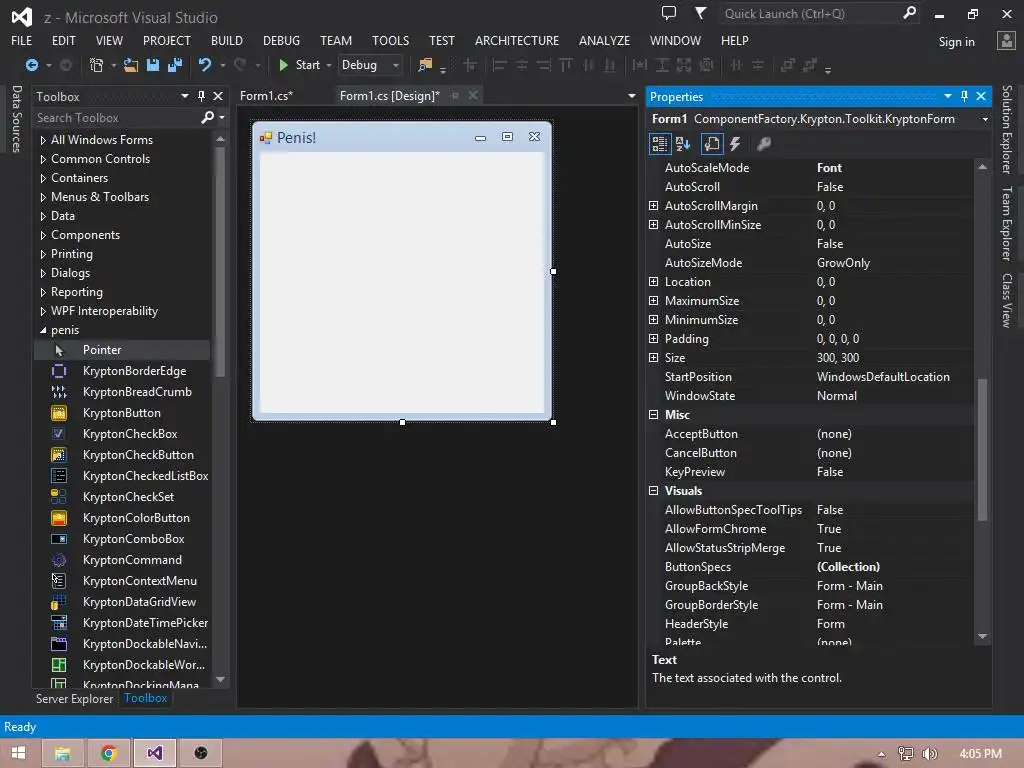The image size is (1024, 768).
Task: Click the Properties panel vertical scrollbar thumb
Action: pyautogui.click(x=982, y=449)
